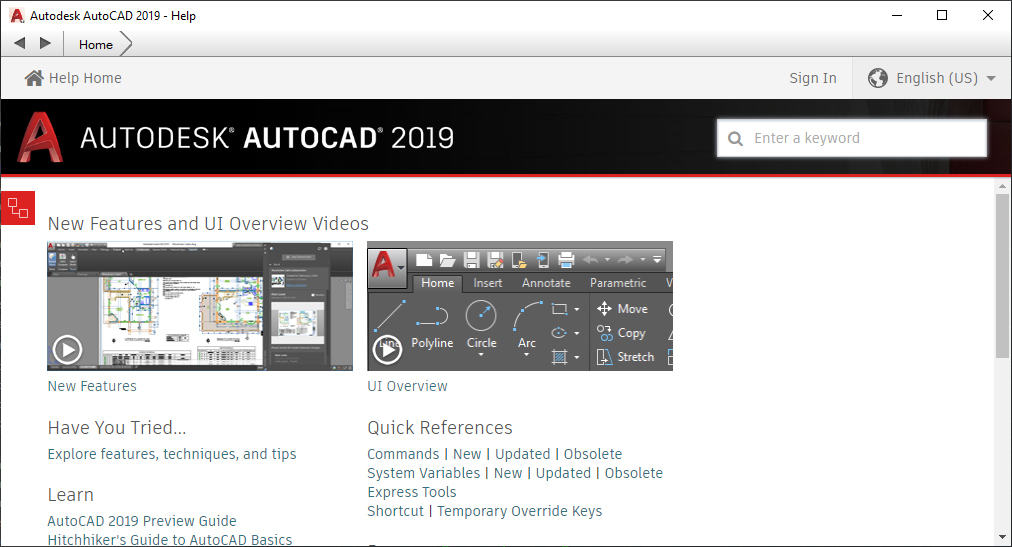Open the UI Overview link
Image resolution: width=1012 pixels, height=547 pixels.
pos(407,386)
